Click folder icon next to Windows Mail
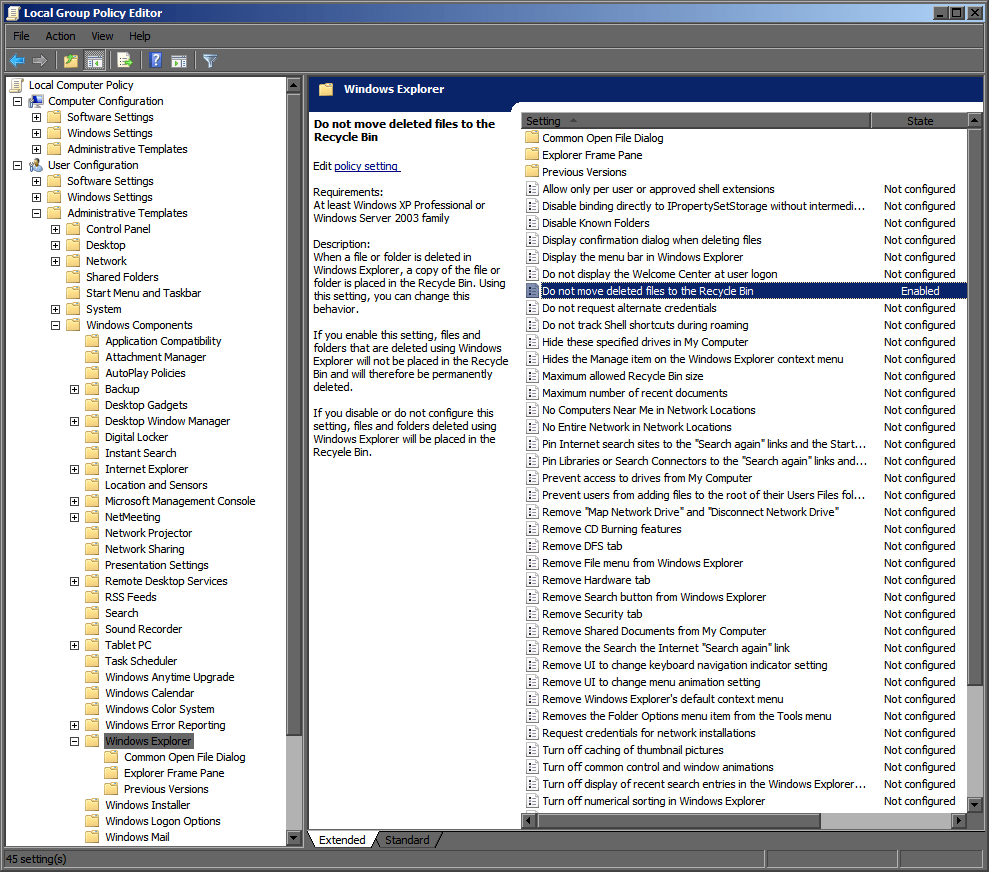Image resolution: width=989 pixels, height=872 pixels. coord(93,837)
